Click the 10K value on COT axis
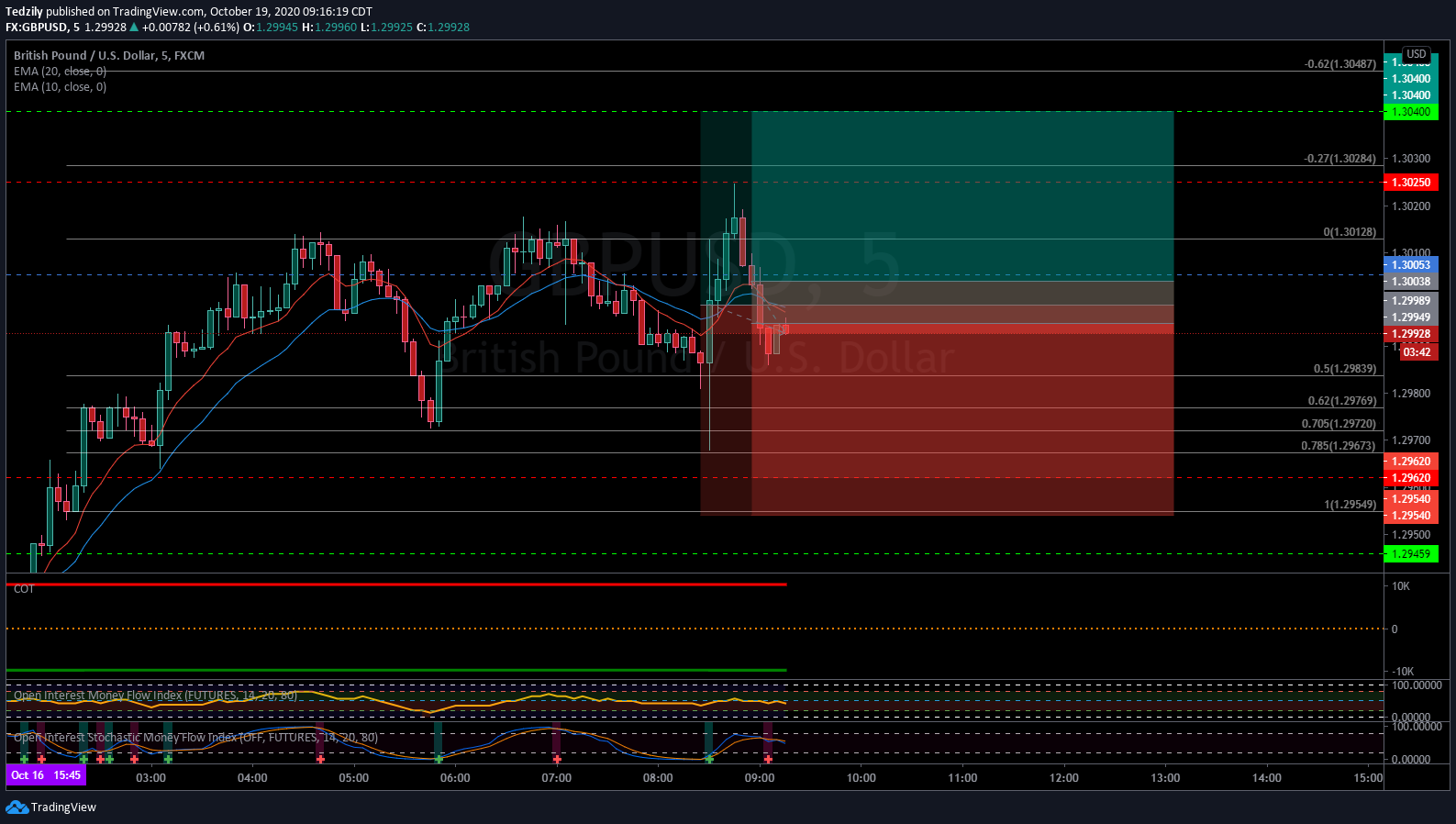Viewport: 1456px width, 824px height. coord(1401,586)
